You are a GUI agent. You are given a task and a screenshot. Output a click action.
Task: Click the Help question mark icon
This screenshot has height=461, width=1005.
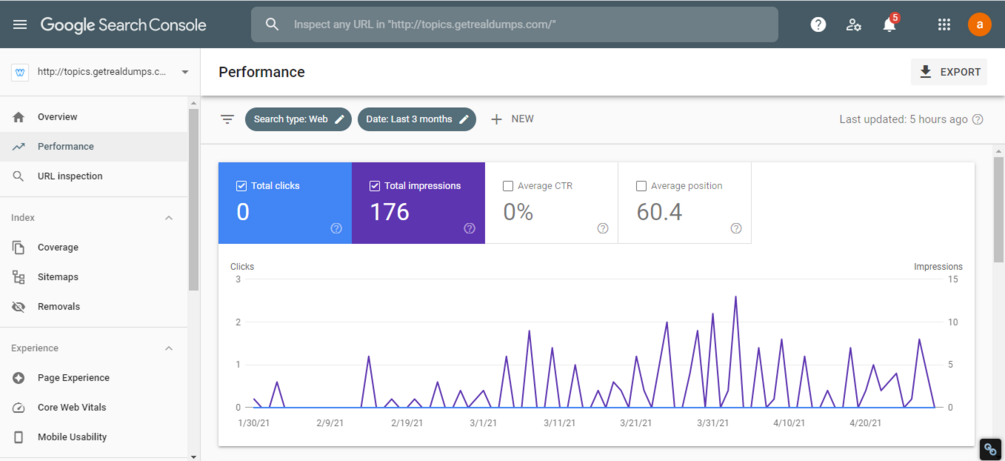point(818,24)
